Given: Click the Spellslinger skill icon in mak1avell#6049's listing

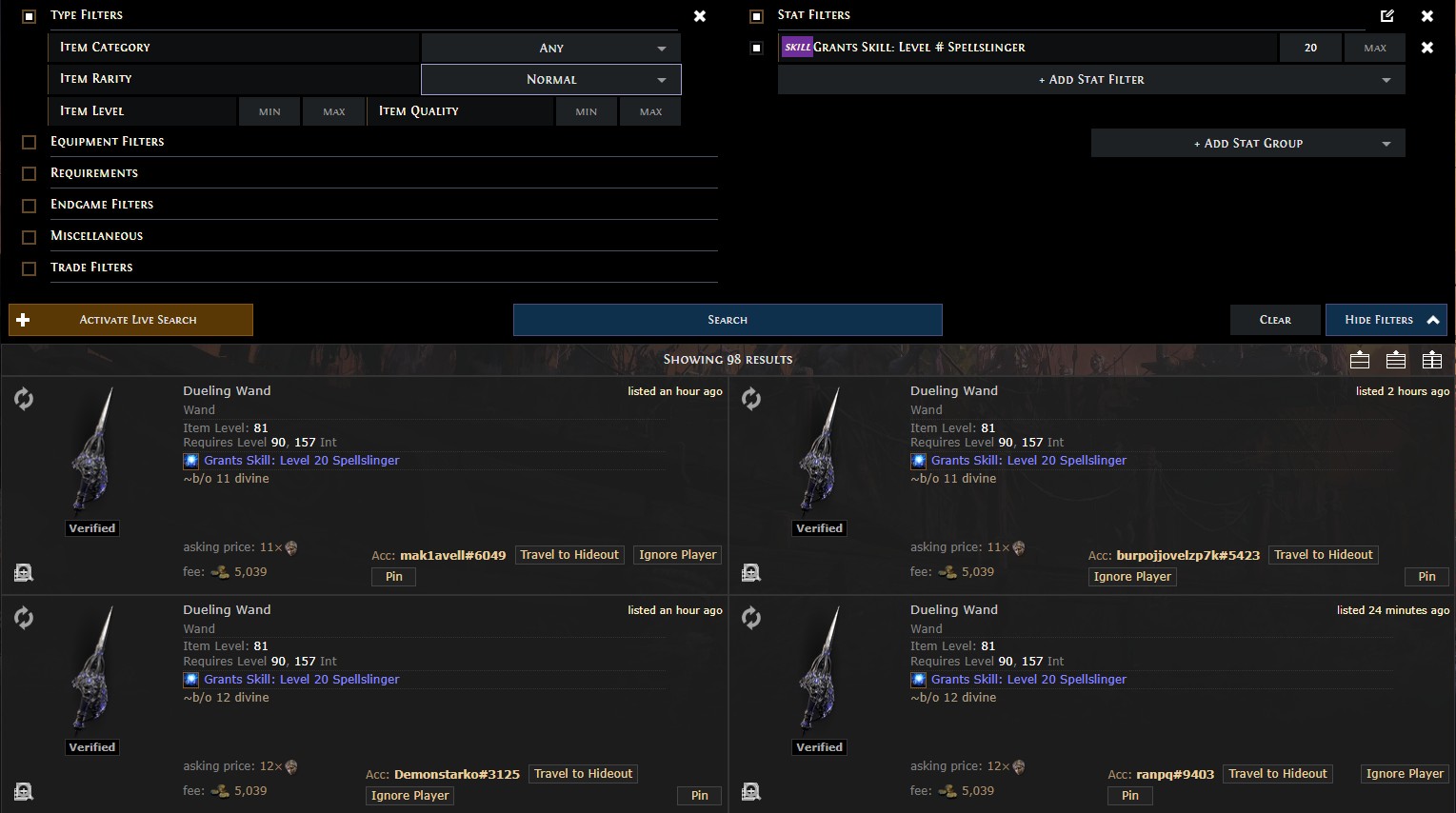Looking at the screenshot, I should click(191, 461).
